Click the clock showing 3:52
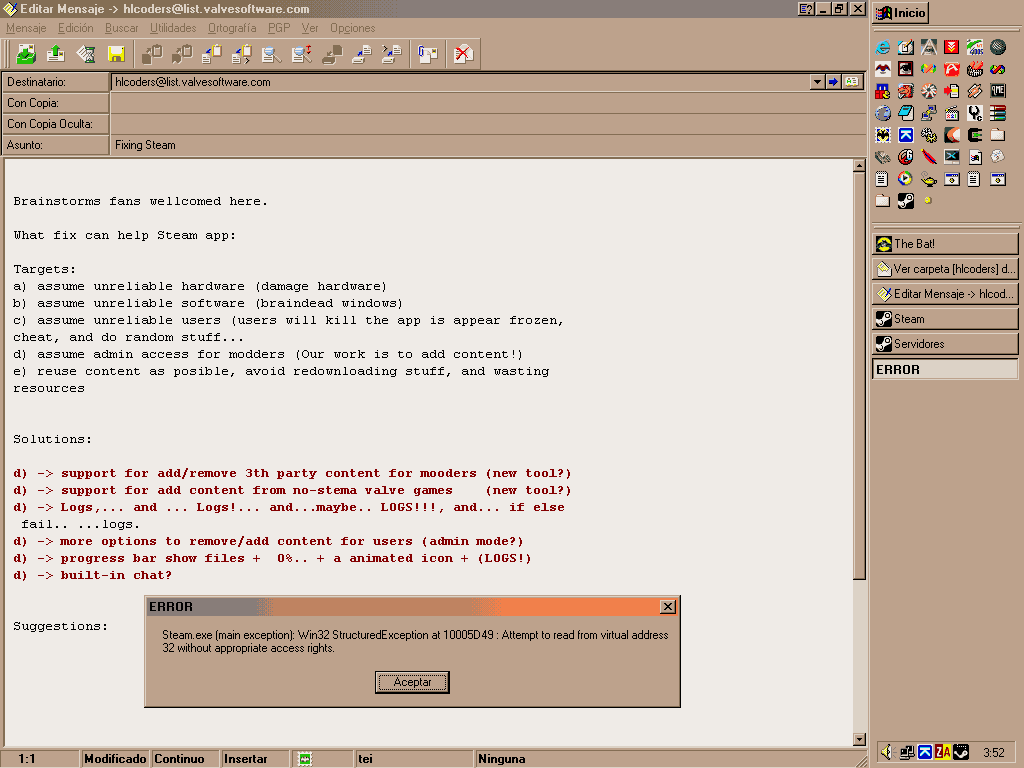Screen dimensions: 1024x768 [x=993, y=753]
